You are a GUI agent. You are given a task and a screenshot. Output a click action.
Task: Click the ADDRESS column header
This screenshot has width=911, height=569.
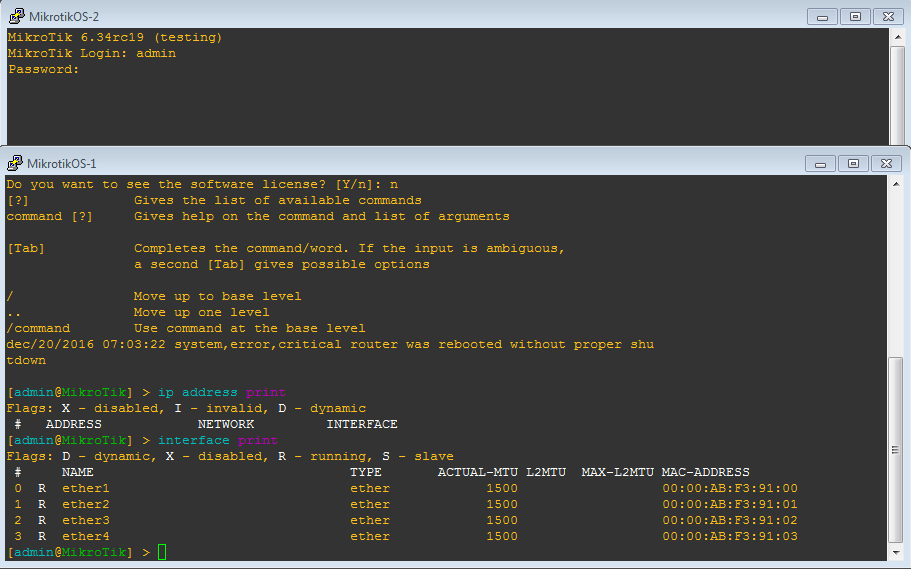tap(74, 424)
